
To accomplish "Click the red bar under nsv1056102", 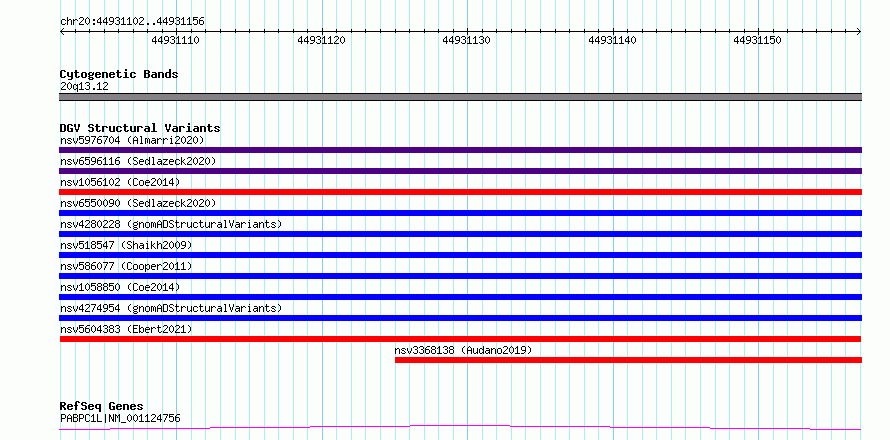I will (x=460, y=192).
